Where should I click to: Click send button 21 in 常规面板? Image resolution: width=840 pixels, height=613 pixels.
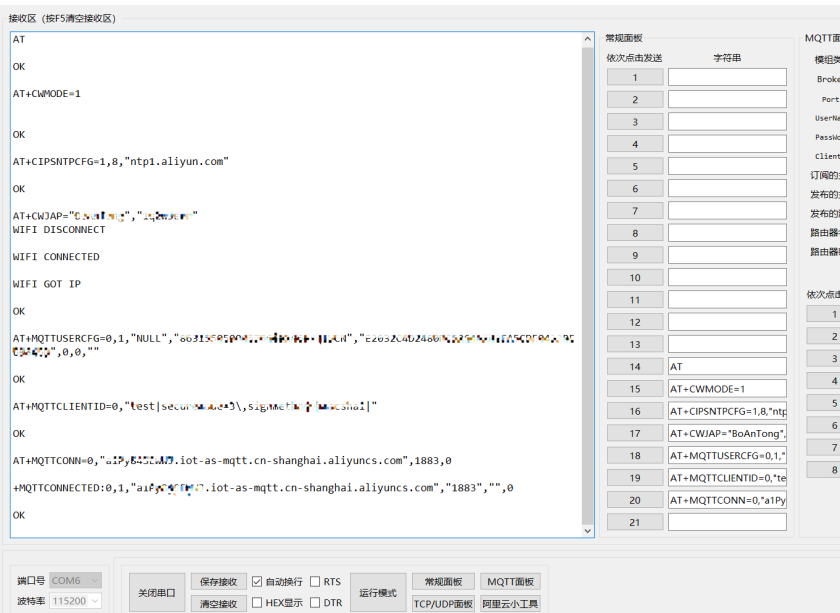click(x=635, y=522)
